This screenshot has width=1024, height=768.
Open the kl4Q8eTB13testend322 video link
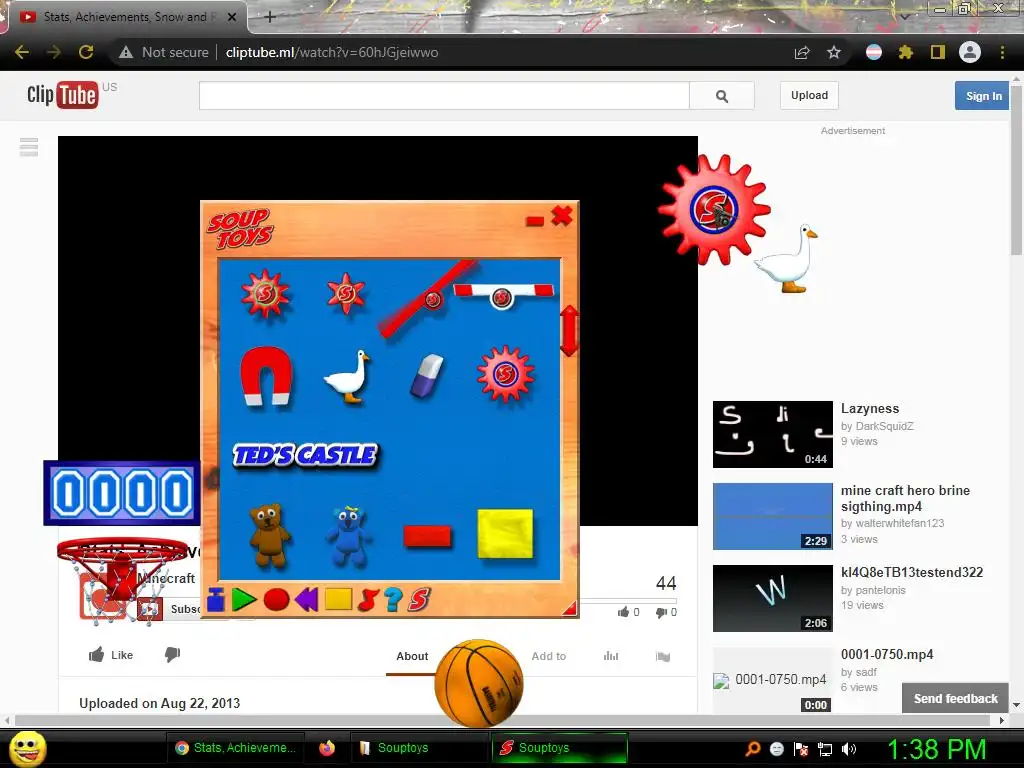(912, 573)
